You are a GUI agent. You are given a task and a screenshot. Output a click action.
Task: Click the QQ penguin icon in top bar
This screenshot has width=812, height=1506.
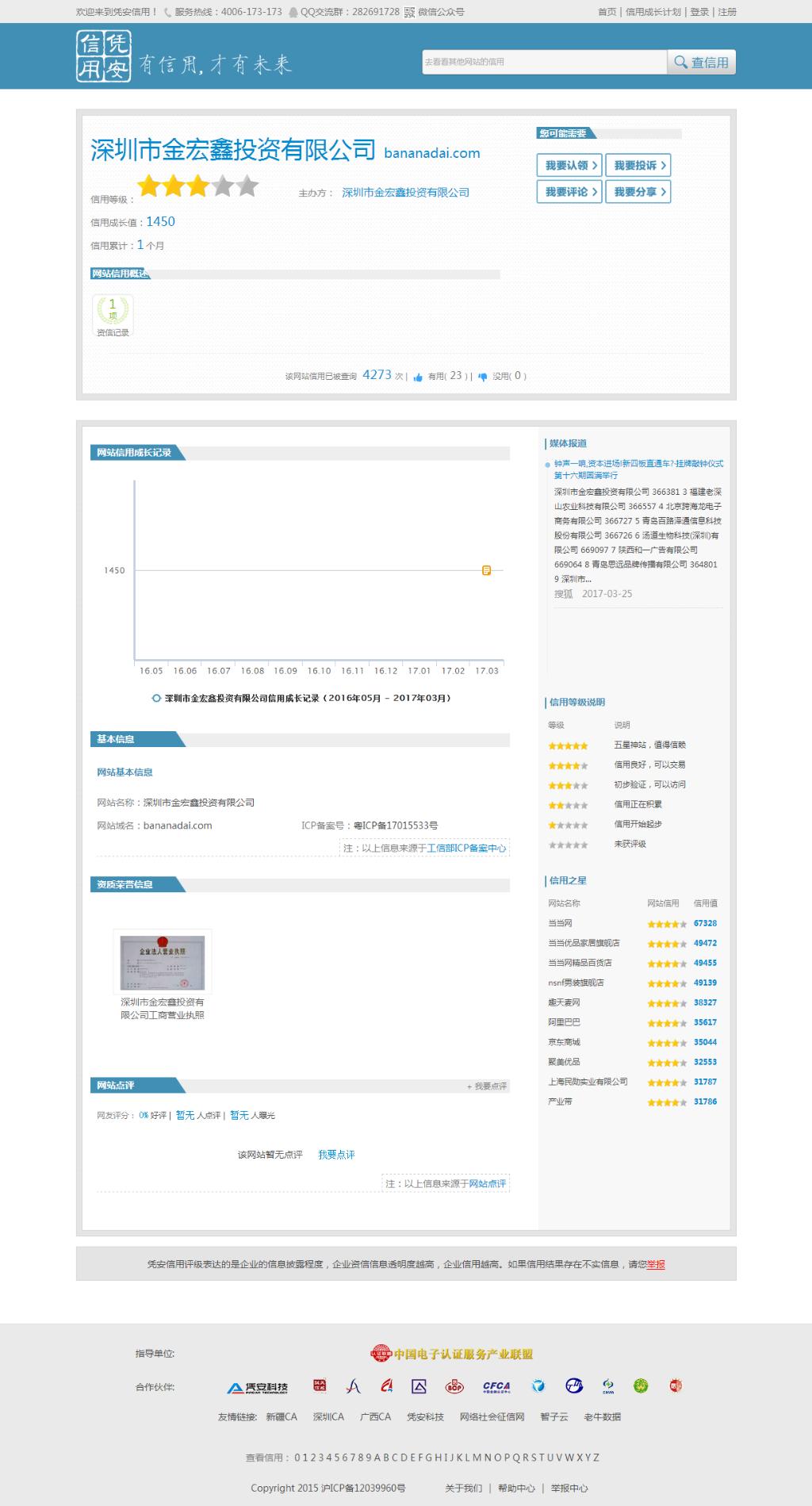293,12
